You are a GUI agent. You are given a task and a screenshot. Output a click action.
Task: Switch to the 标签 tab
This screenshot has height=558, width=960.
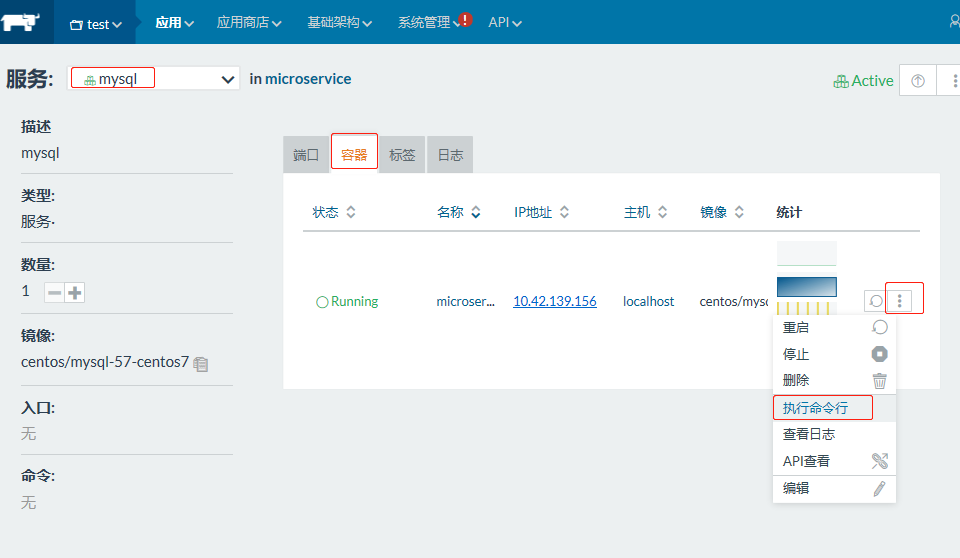[x=402, y=155]
